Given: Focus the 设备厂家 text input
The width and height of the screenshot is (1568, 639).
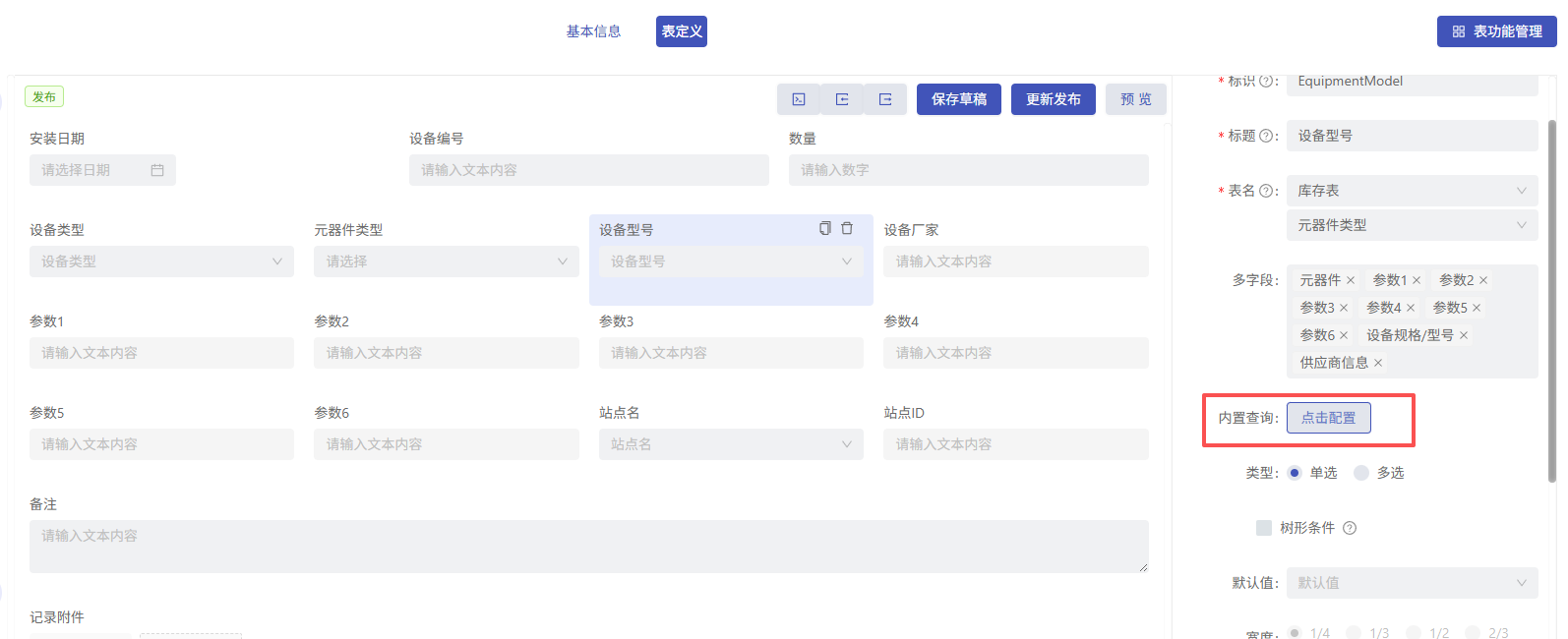Looking at the screenshot, I should tap(1016, 261).
